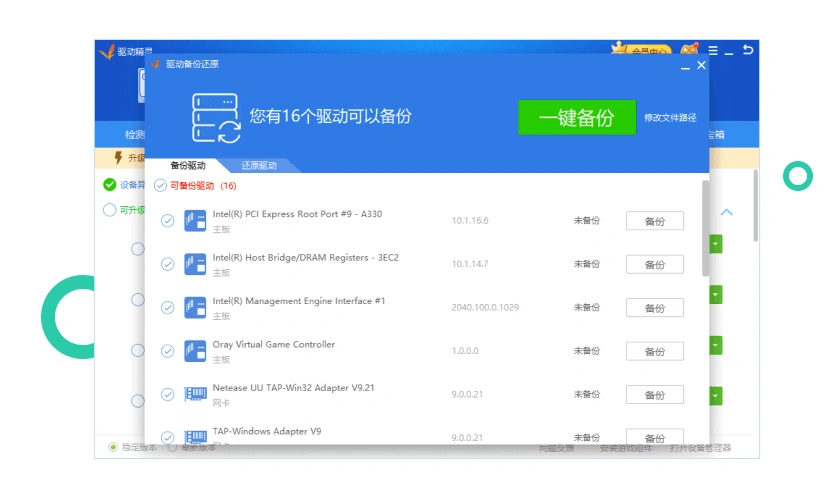
Task: Open the first green dropdown arrow in the main window
Action: 716,244
